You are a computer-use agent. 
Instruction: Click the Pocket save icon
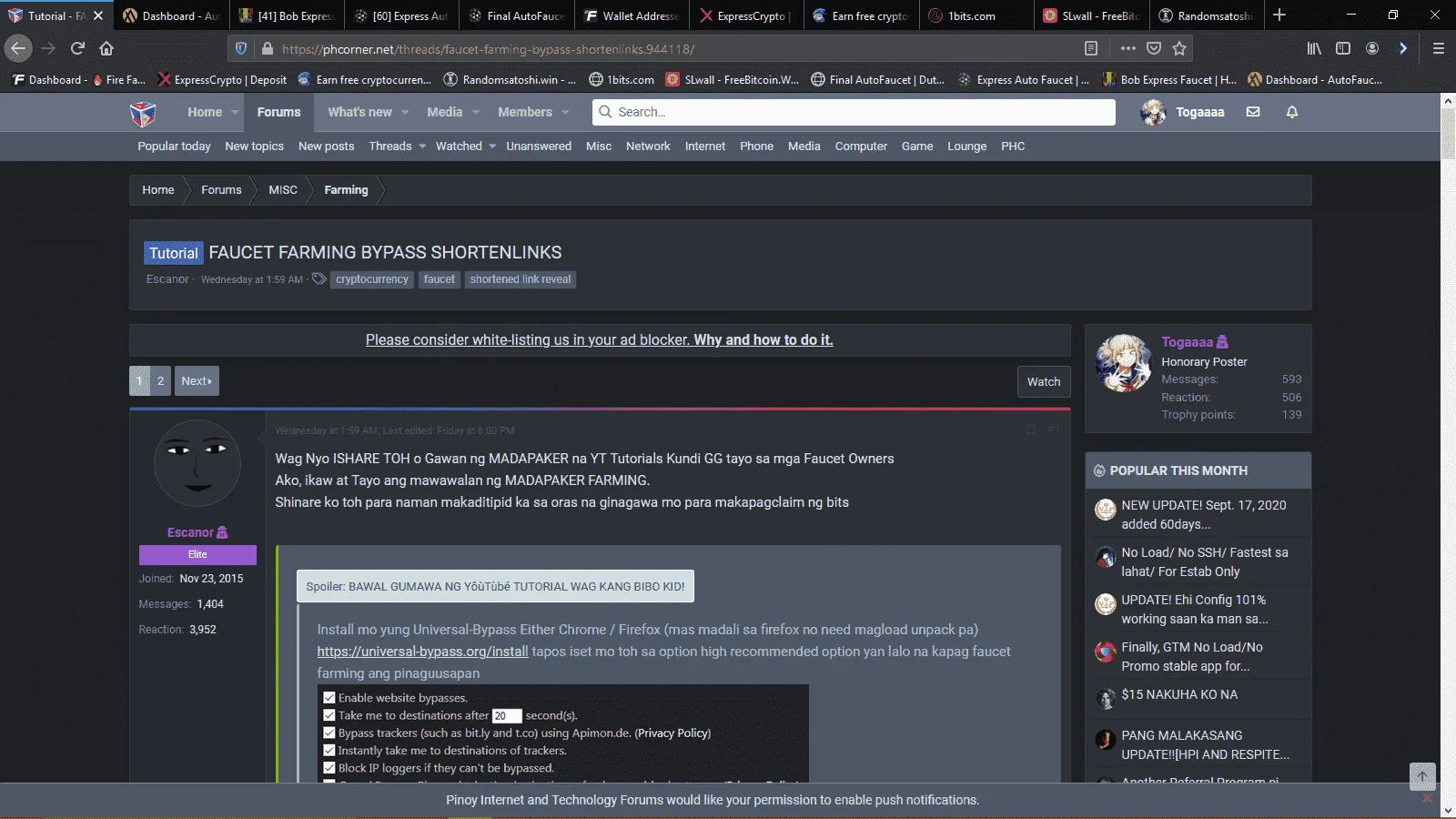pyautogui.click(x=1154, y=48)
